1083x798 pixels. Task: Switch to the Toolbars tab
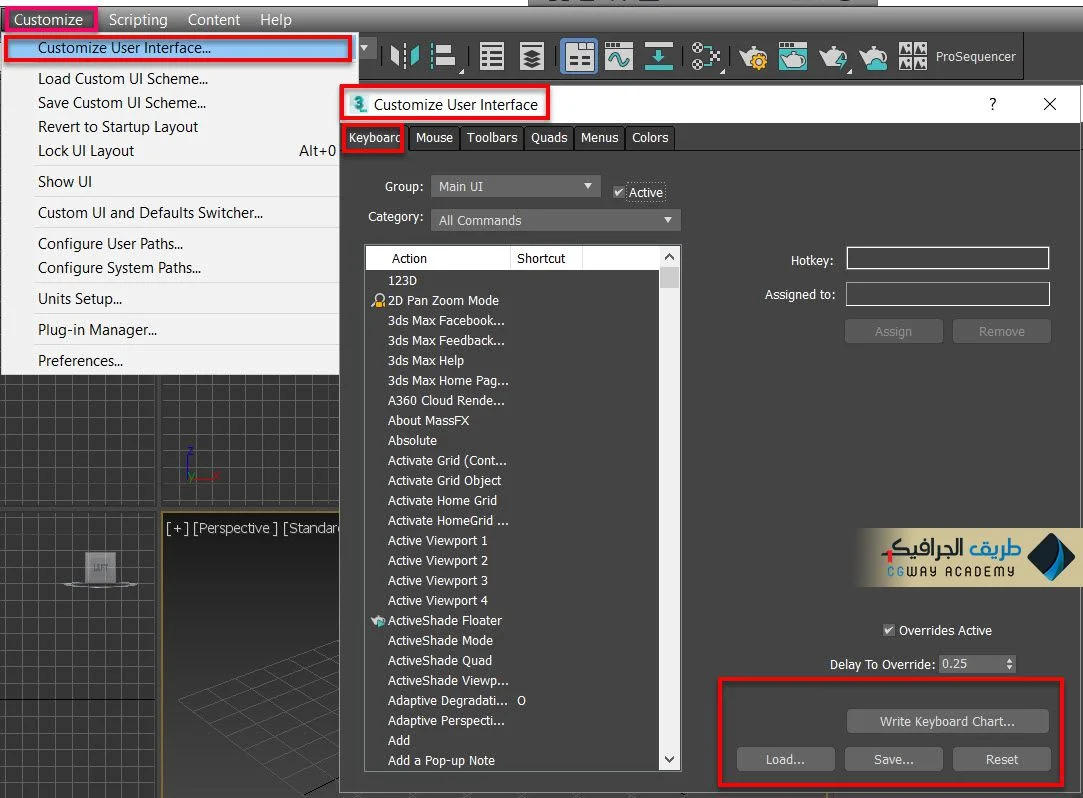click(492, 138)
